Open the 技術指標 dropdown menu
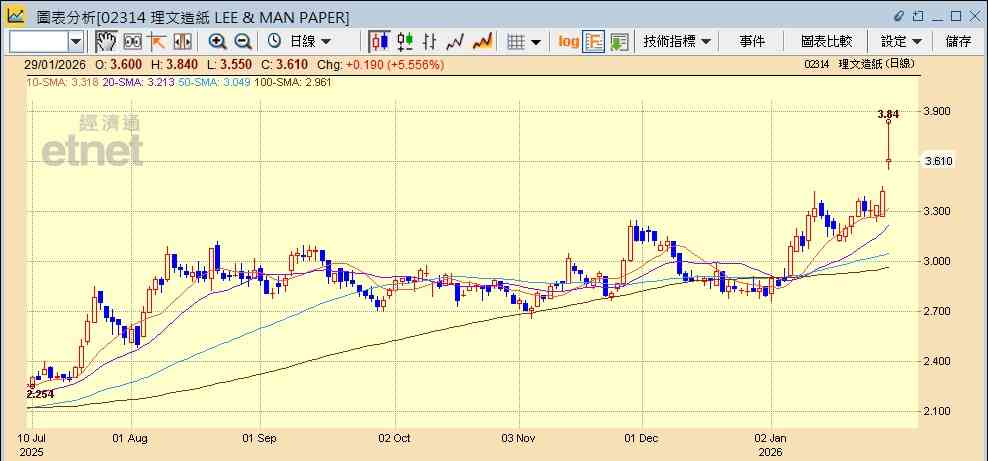This screenshot has height=461, width=988. [676, 42]
